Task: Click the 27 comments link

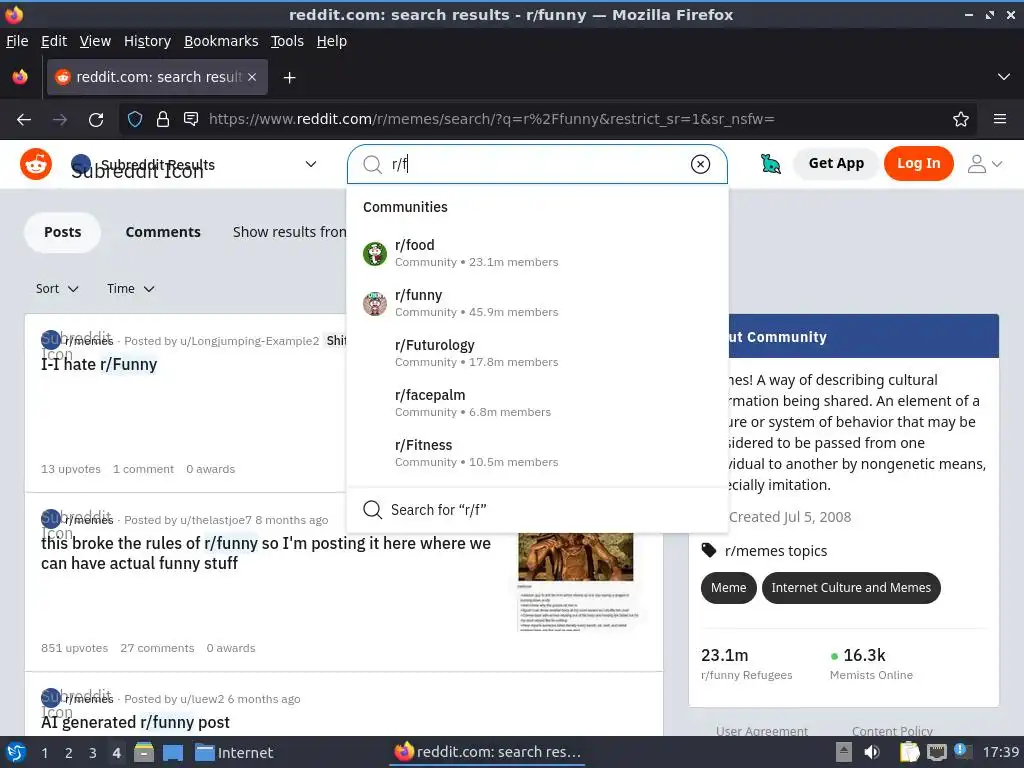Action: pyautogui.click(x=157, y=648)
